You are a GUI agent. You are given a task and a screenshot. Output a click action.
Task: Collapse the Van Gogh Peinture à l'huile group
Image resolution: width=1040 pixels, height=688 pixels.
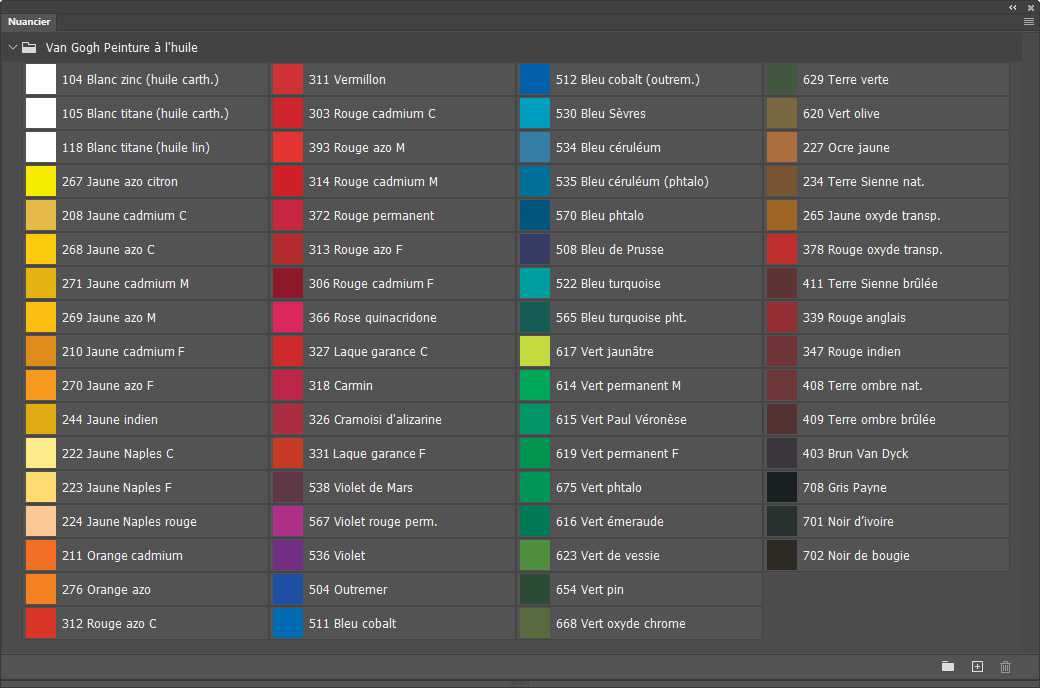click(13, 48)
